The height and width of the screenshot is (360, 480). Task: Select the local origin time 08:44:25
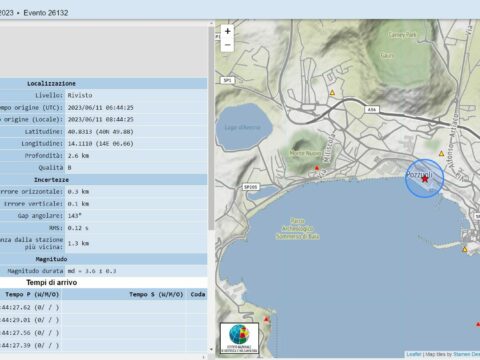pyautogui.click(x=101, y=119)
